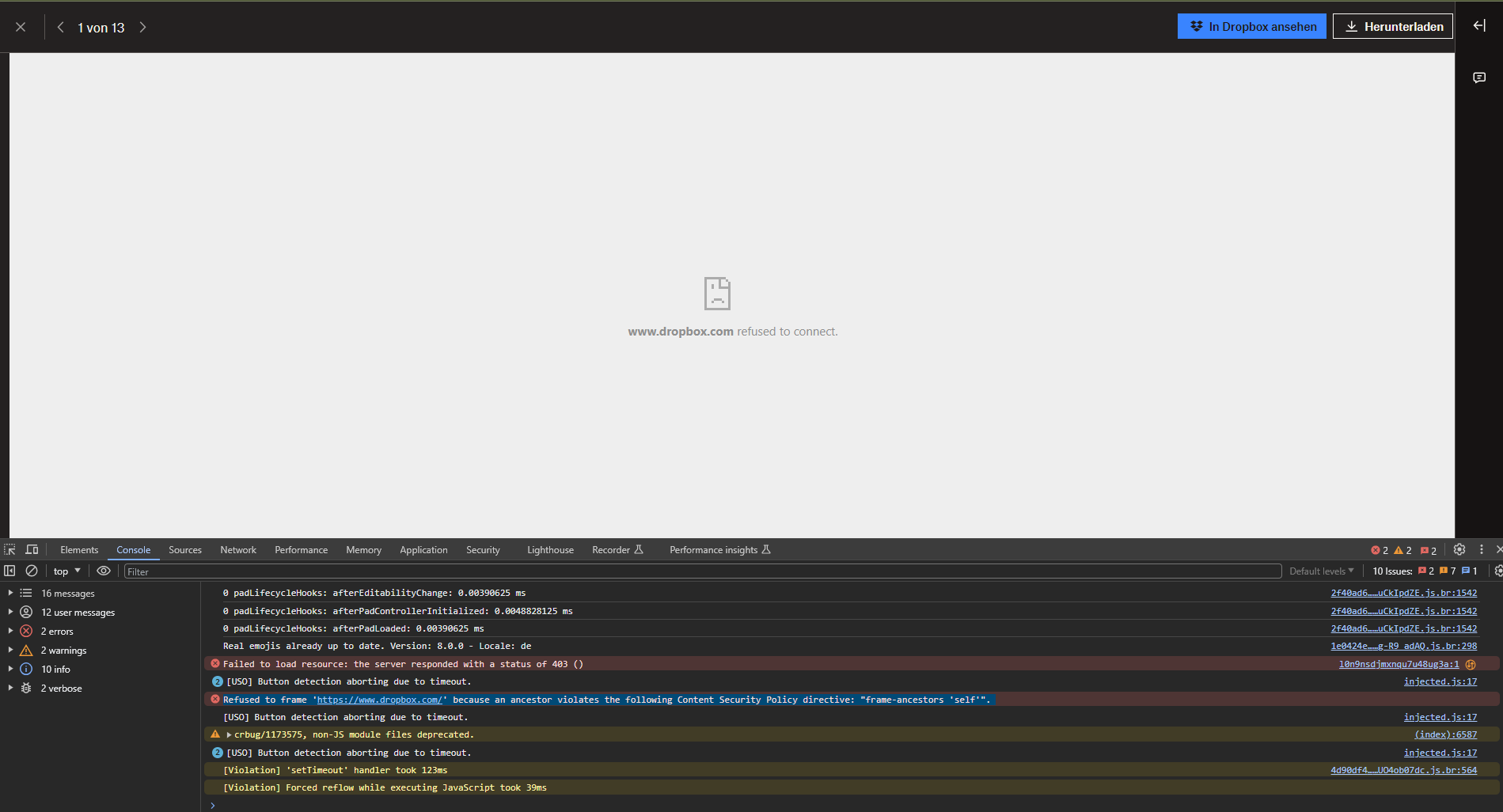Expand the 16 messages group
The height and width of the screenshot is (812, 1503).
10,593
